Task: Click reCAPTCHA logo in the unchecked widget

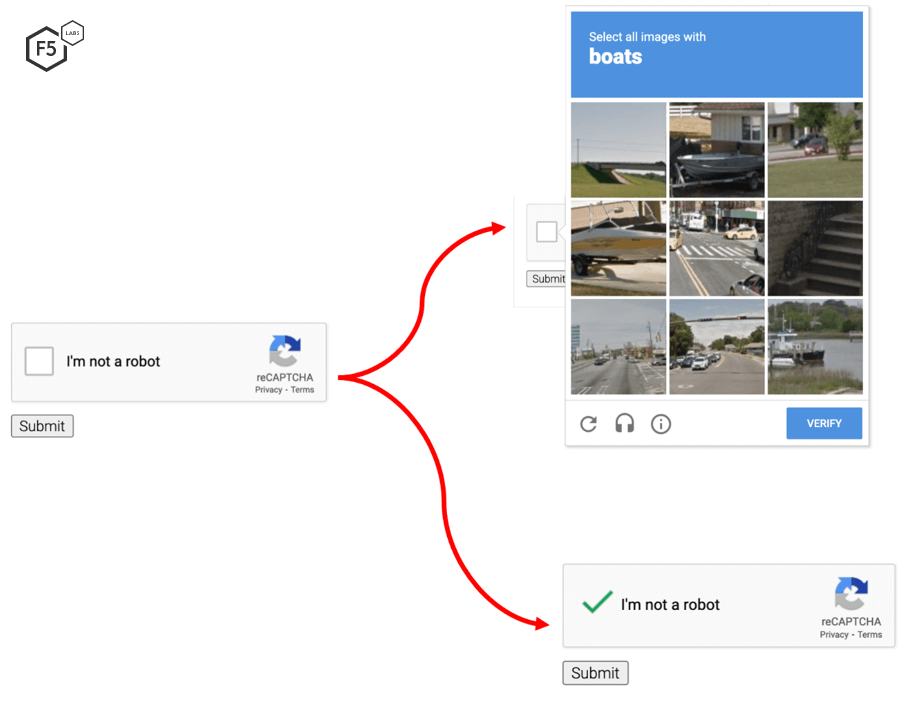Action: 284,353
